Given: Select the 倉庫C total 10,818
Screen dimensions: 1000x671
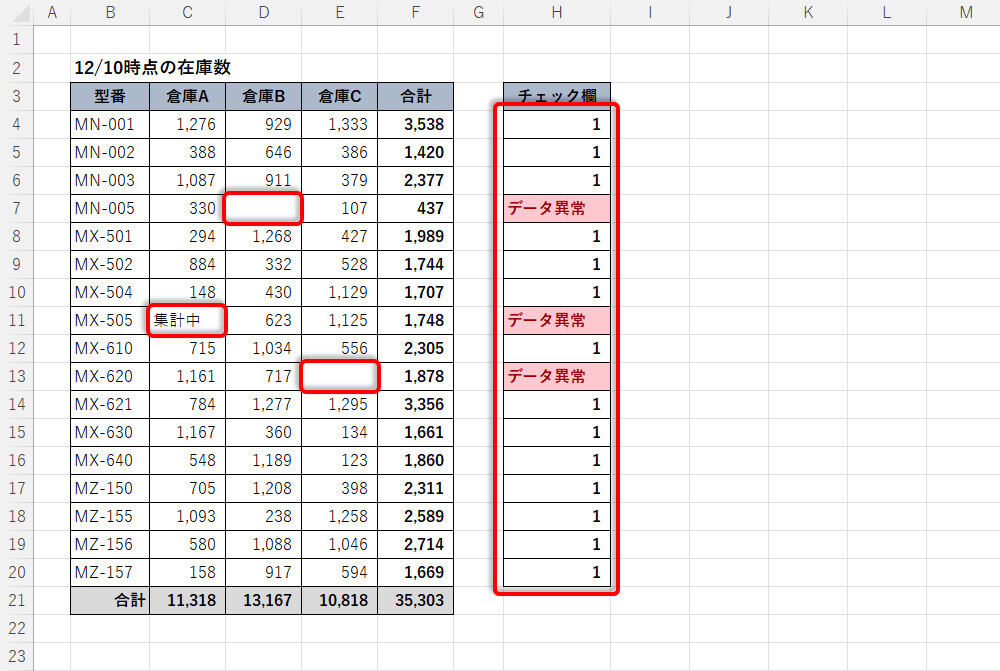Looking at the screenshot, I should coord(339,600).
